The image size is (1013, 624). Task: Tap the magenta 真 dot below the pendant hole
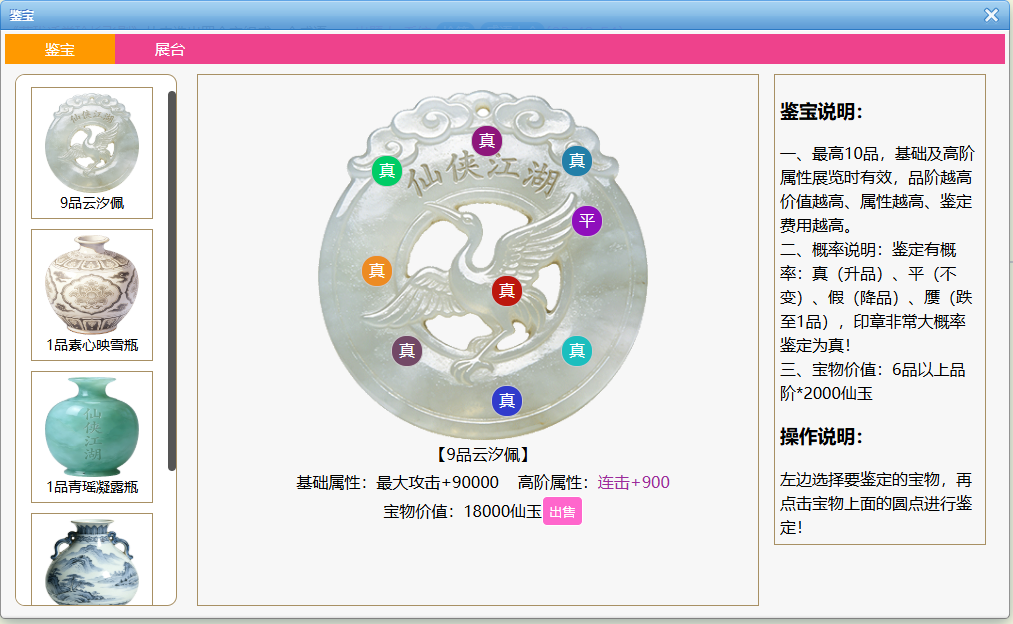coord(487,141)
